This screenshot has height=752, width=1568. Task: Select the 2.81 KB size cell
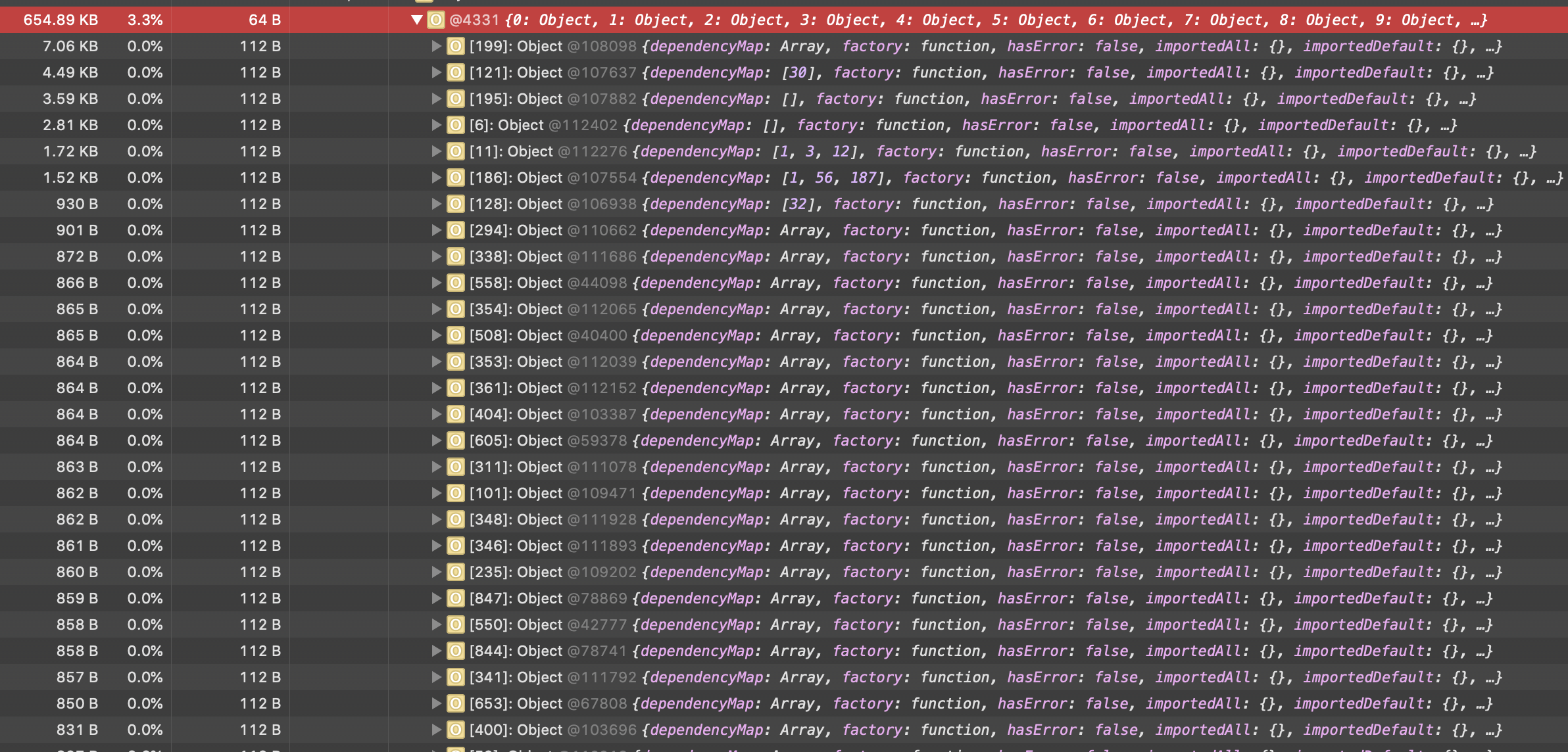pyautogui.click(x=70, y=125)
